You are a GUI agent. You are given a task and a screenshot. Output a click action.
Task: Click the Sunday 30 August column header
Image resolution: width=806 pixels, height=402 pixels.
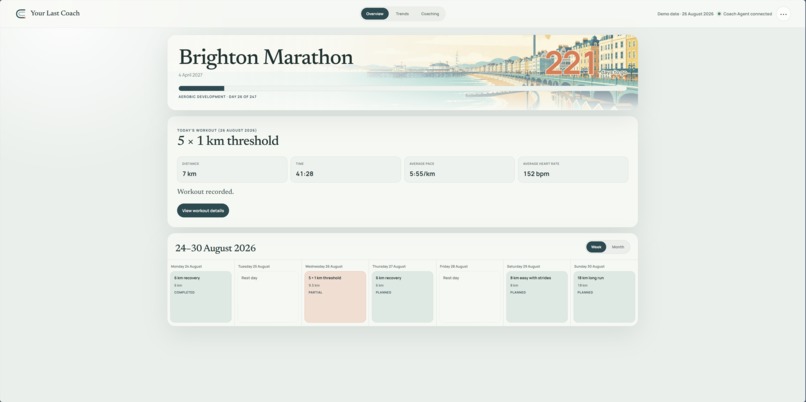click(589, 266)
